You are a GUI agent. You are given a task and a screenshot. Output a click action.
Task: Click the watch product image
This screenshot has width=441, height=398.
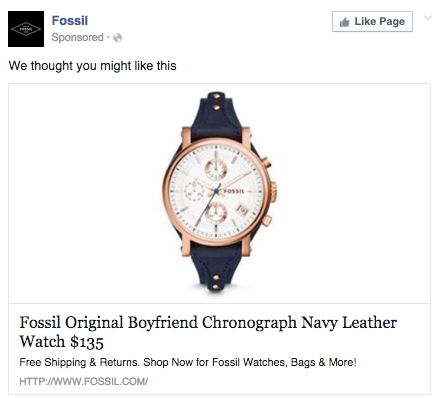[219, 193]
